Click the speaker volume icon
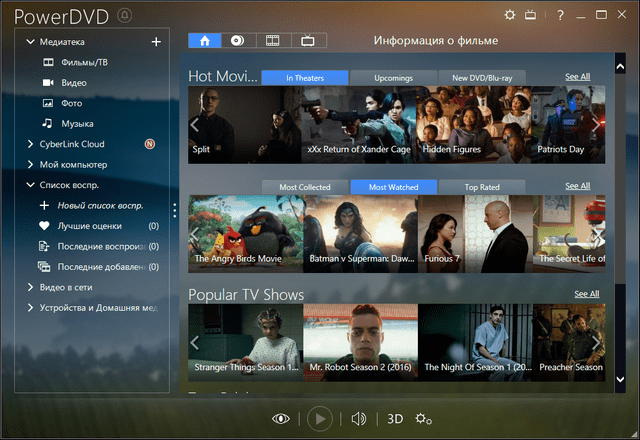This screenshot has width=640, height=440. point(359,419)
